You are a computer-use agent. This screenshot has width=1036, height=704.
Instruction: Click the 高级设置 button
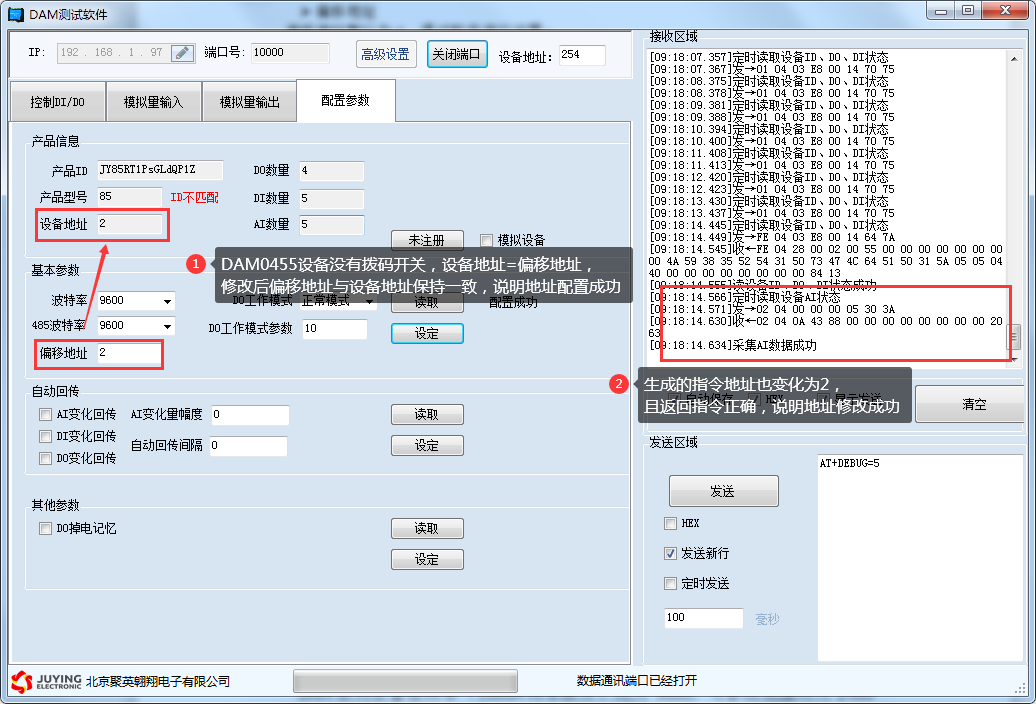point(386,54)
